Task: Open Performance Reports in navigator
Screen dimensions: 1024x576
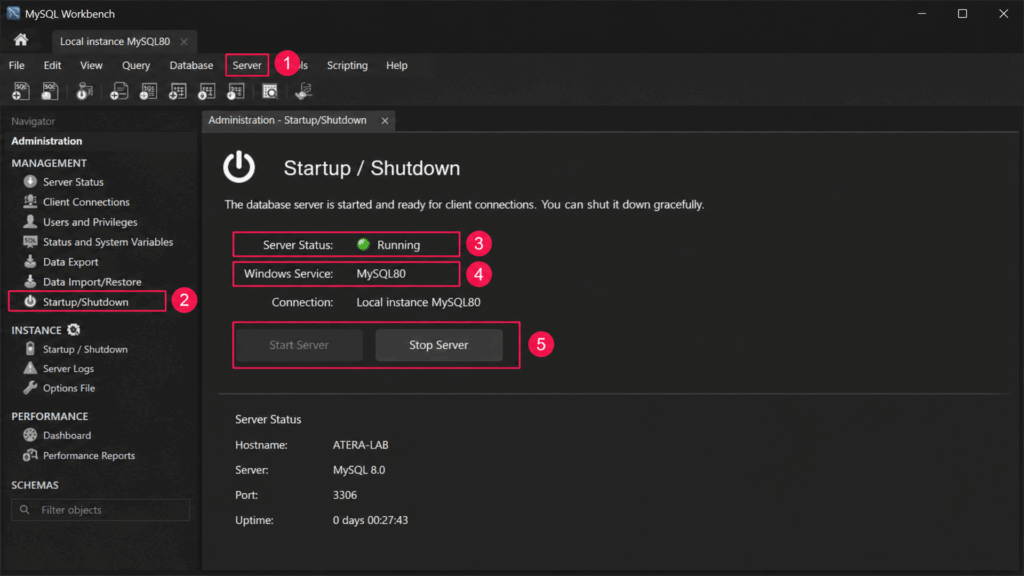Action: 89,455
